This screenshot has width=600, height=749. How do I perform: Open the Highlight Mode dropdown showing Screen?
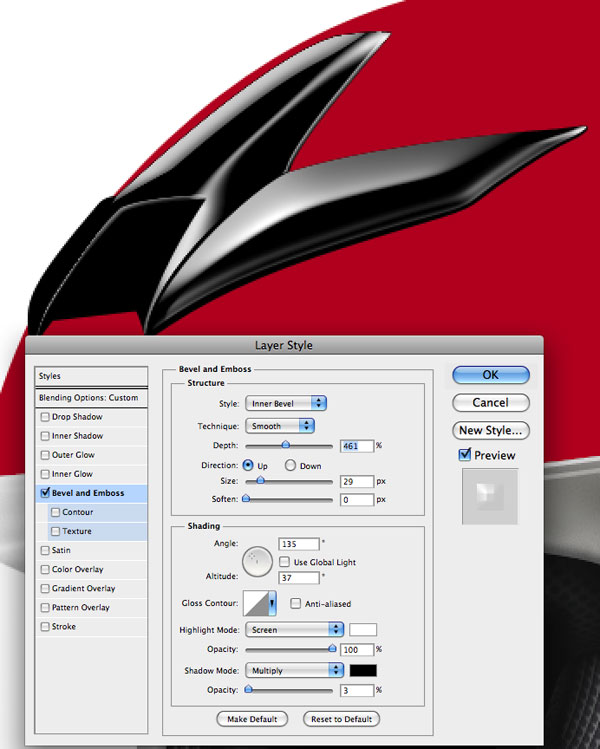pyautogui.click(x=294, y=630)
